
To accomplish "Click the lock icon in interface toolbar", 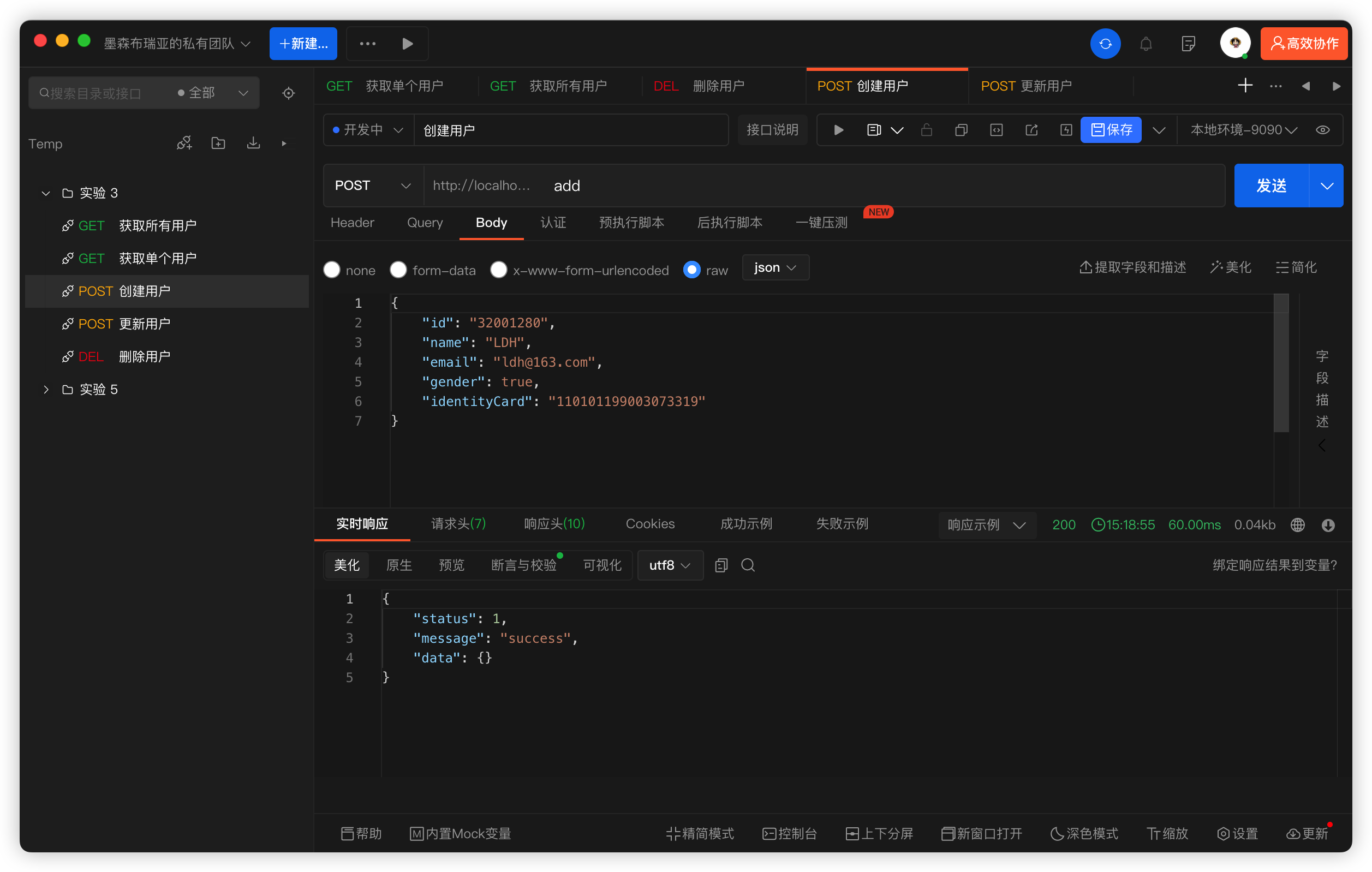I will pos(927,130).
